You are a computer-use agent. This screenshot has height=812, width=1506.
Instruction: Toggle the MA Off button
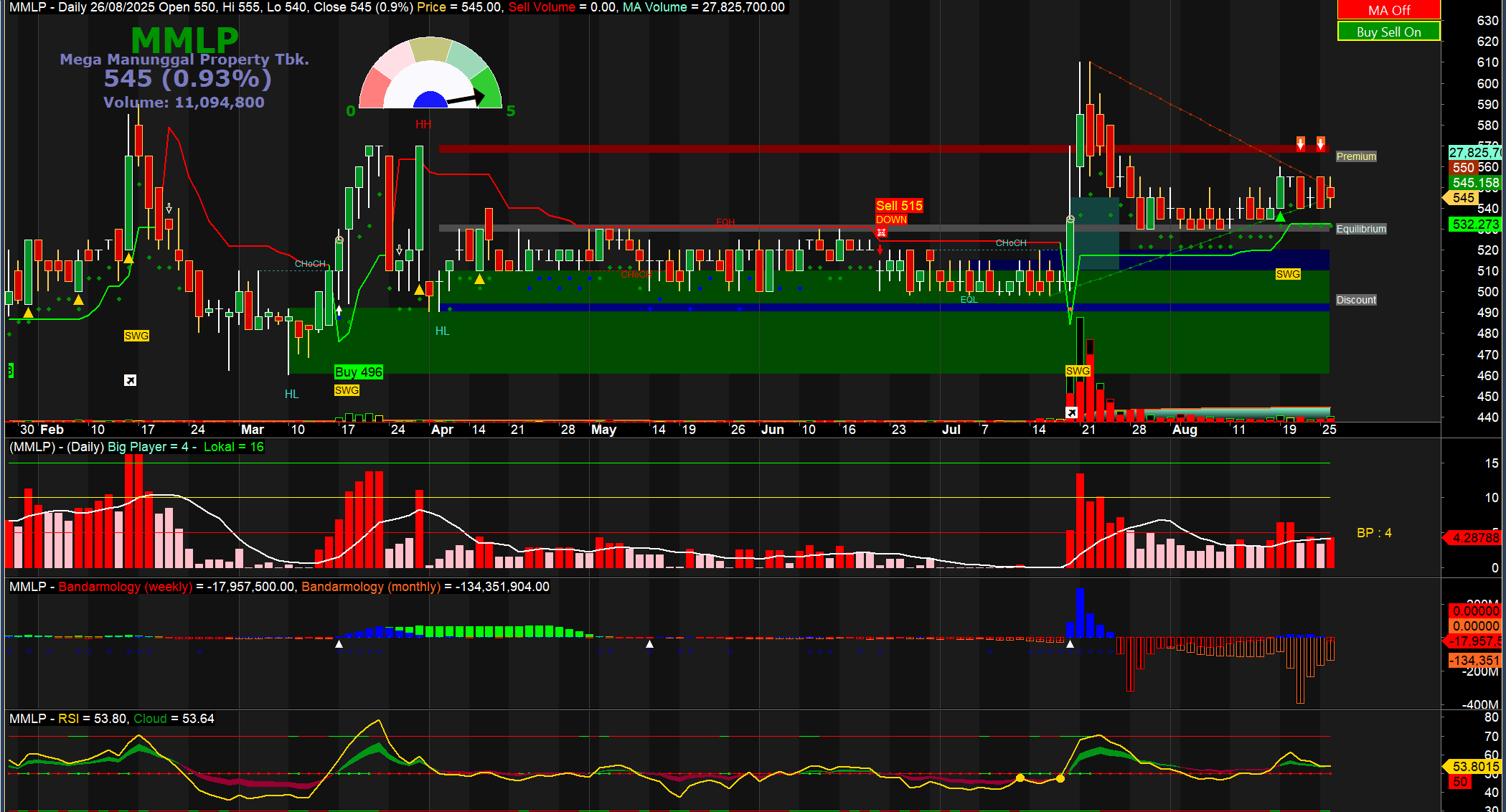coord(1388,10)
